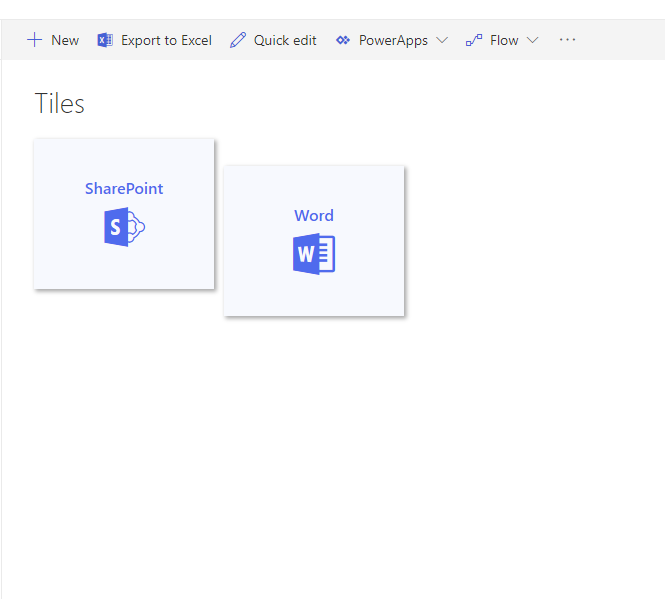Open the more options ellipsis
665x599 pixels.
567,40
